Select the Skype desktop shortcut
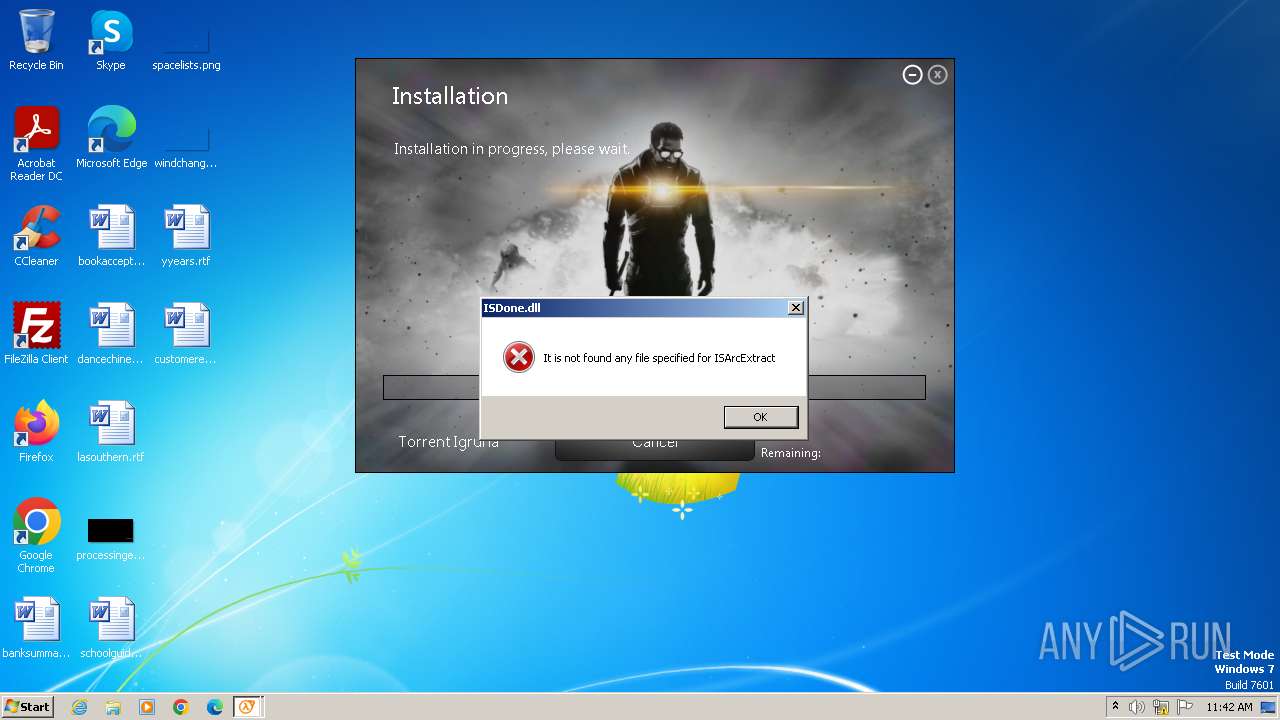Image resolution: width=1280 pixels, height=720 pixels. click(x=111, y=40)
